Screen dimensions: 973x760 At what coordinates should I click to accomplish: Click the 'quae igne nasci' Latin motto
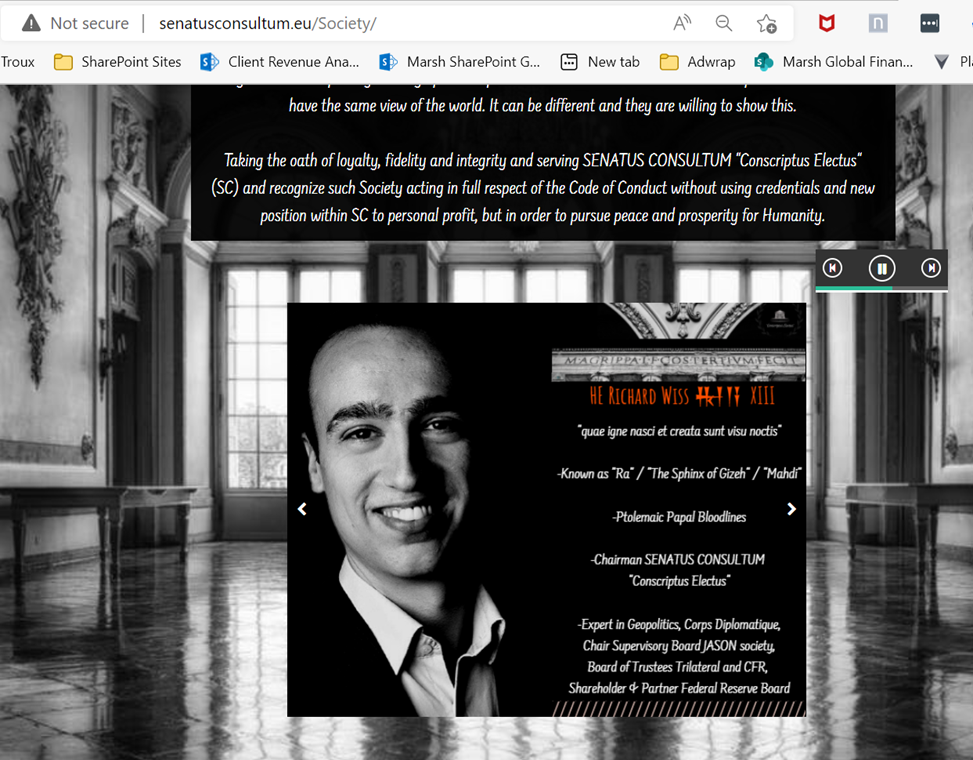[679, 431]
